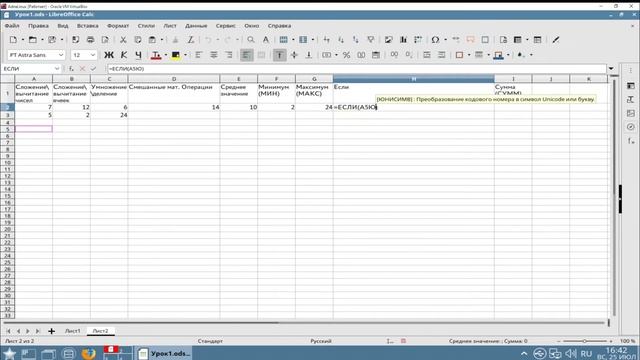Click the Accept checkmark in formula bar
Image resolution: width=640 pixels, height=360 pixels.
pos(93,69)
